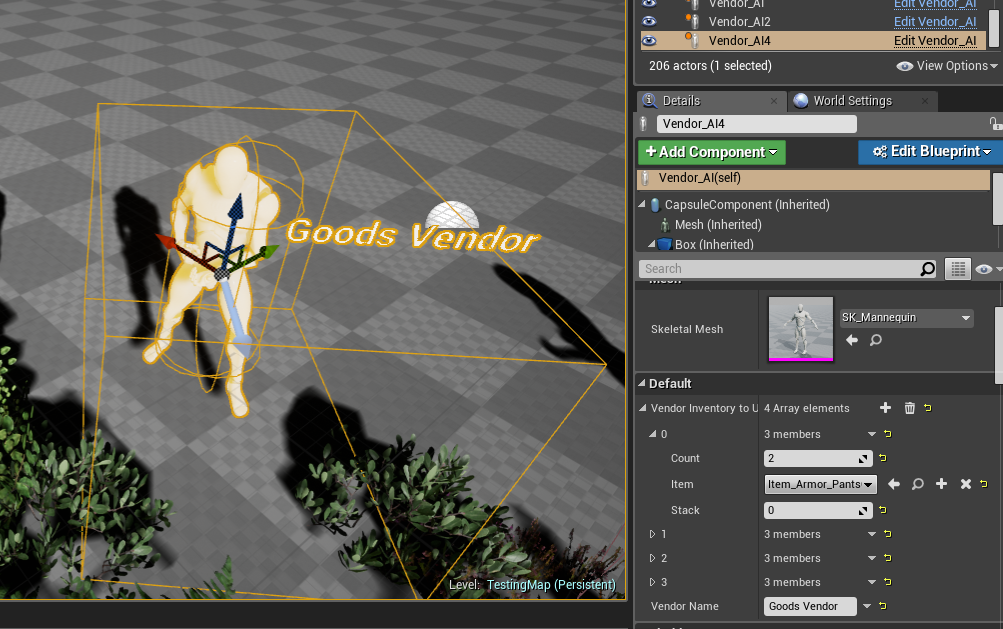The height and width of the screenshot is (629, 1003).
Task: Switch to the Details tab
Action: click(x=681, y=100)
